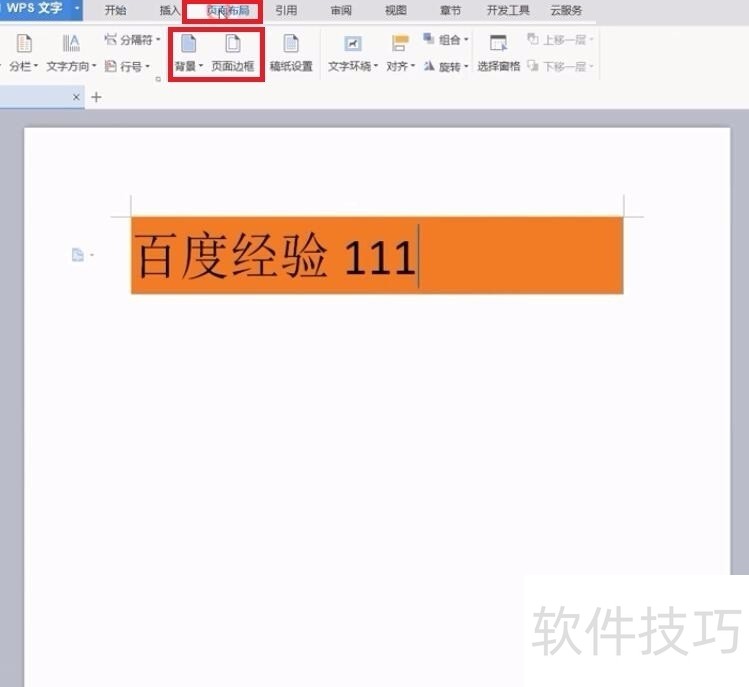This screenshot has width=749, height=687.
Task: Click the 上移一层 bring forward button
Action: [x=560, y=40]
